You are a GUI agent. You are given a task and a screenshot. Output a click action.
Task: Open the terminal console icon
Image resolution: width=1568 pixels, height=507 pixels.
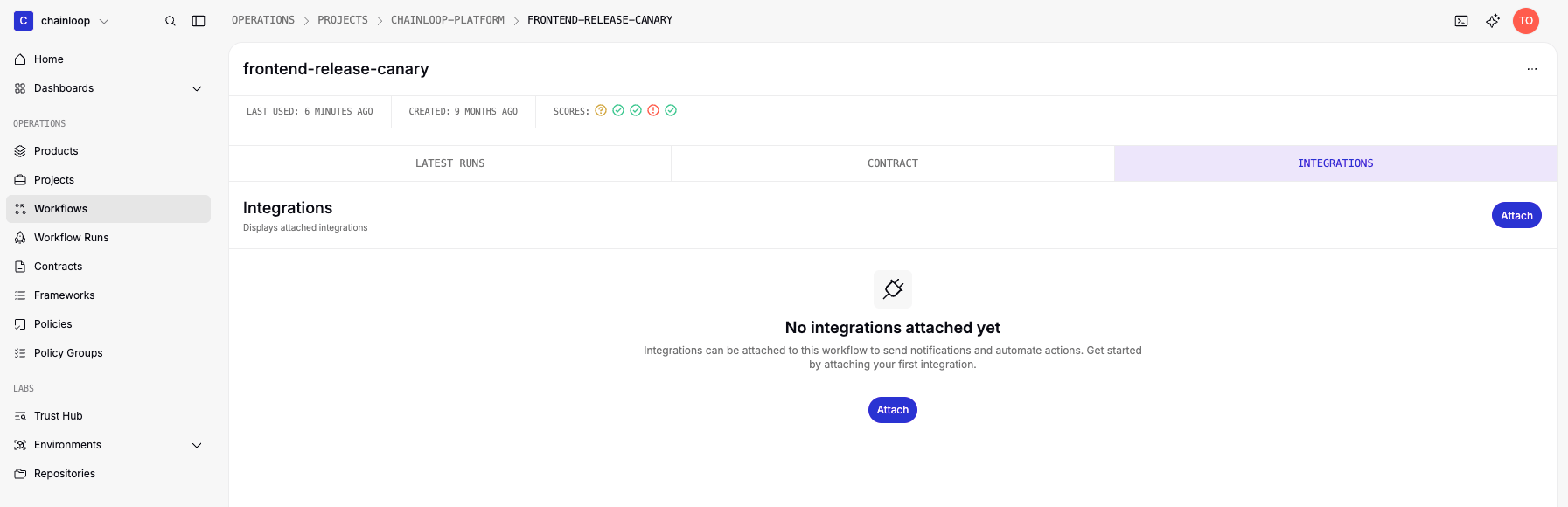pyautogui.click(x=1461, y=21)
